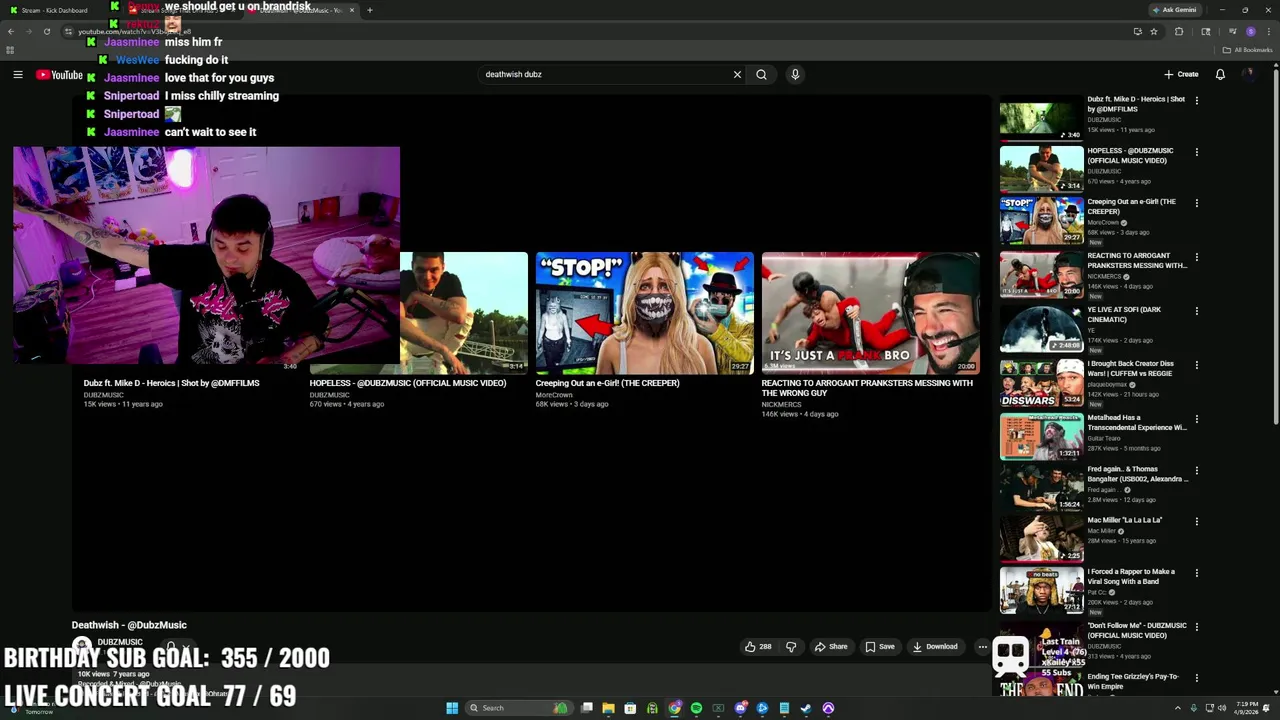Viewport: 1280px width, 720px height.
Task: Open Discord from the taskbar
Action: tap(740, 708)
